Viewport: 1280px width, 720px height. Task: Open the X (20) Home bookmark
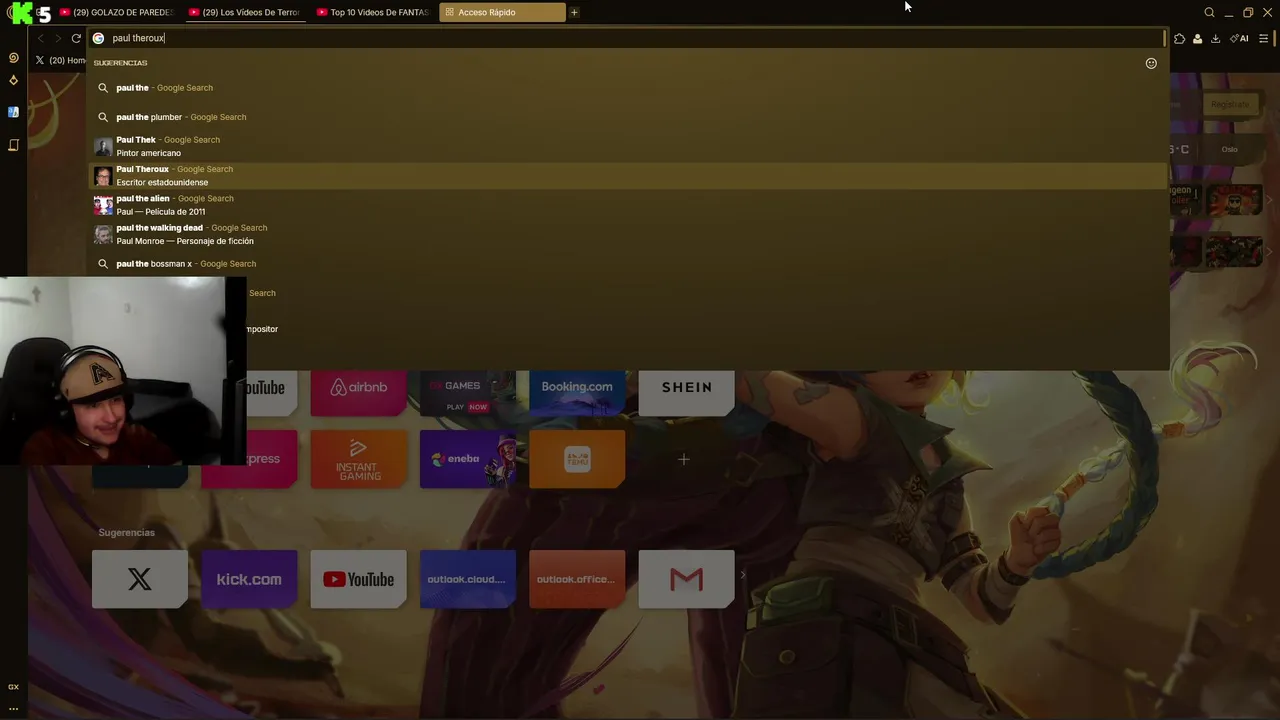60,60
